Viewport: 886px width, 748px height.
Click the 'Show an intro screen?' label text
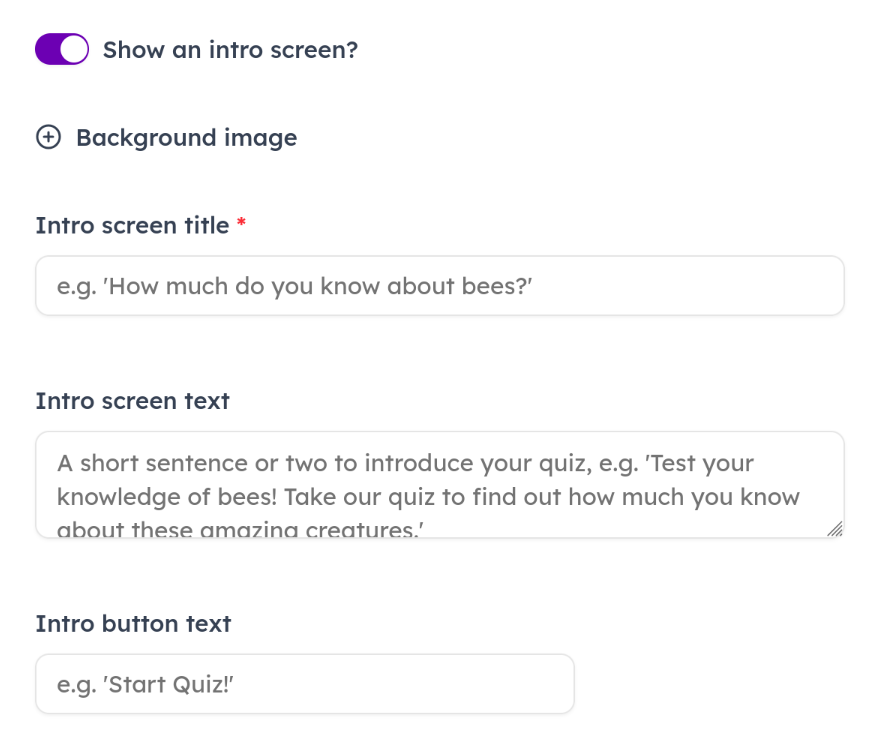coord(230,49)
